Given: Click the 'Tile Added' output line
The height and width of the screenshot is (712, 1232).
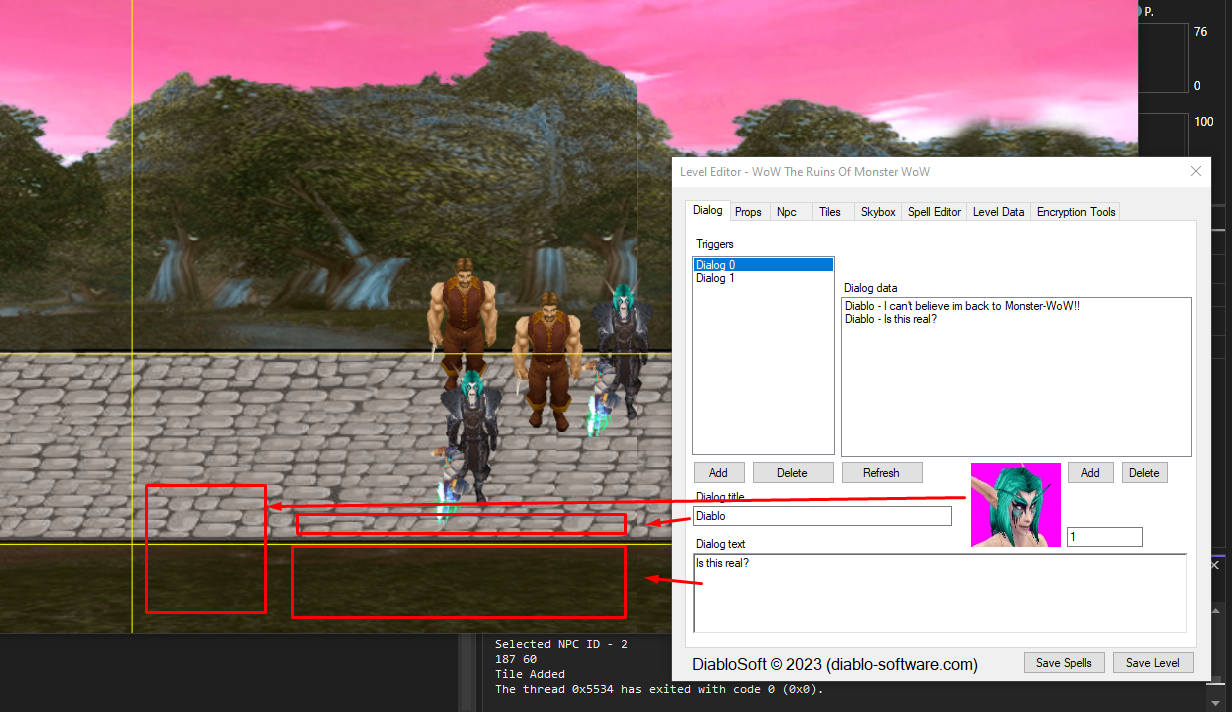Looking at the screenshot, I should click(x=530, y=674).
